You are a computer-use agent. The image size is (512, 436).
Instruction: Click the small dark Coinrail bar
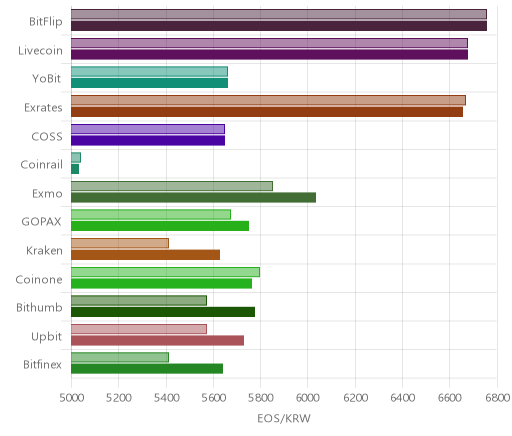(75, 169)
